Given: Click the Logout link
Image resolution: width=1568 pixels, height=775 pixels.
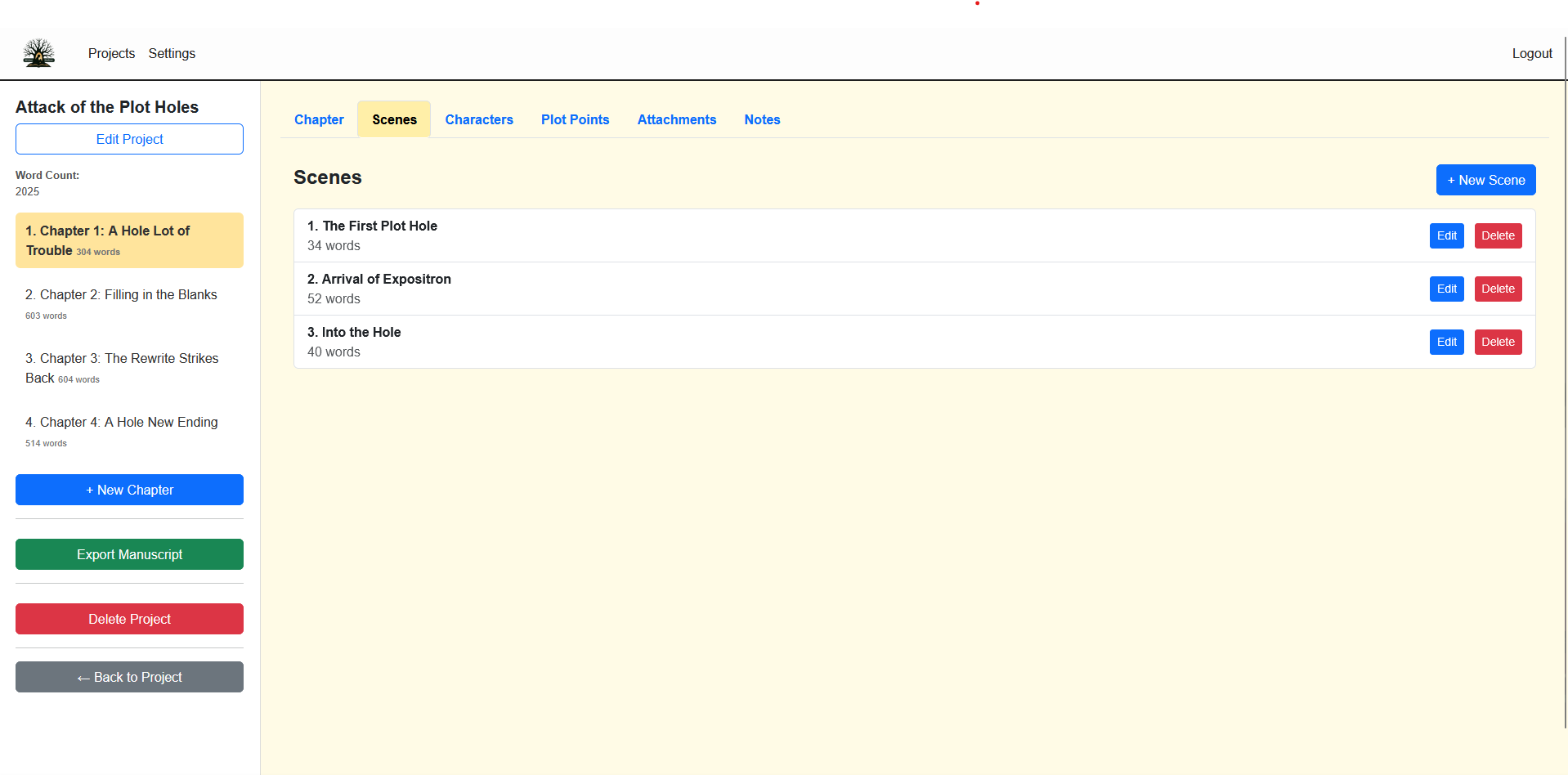Looking at the screenshot, I should pos(1531,53).
